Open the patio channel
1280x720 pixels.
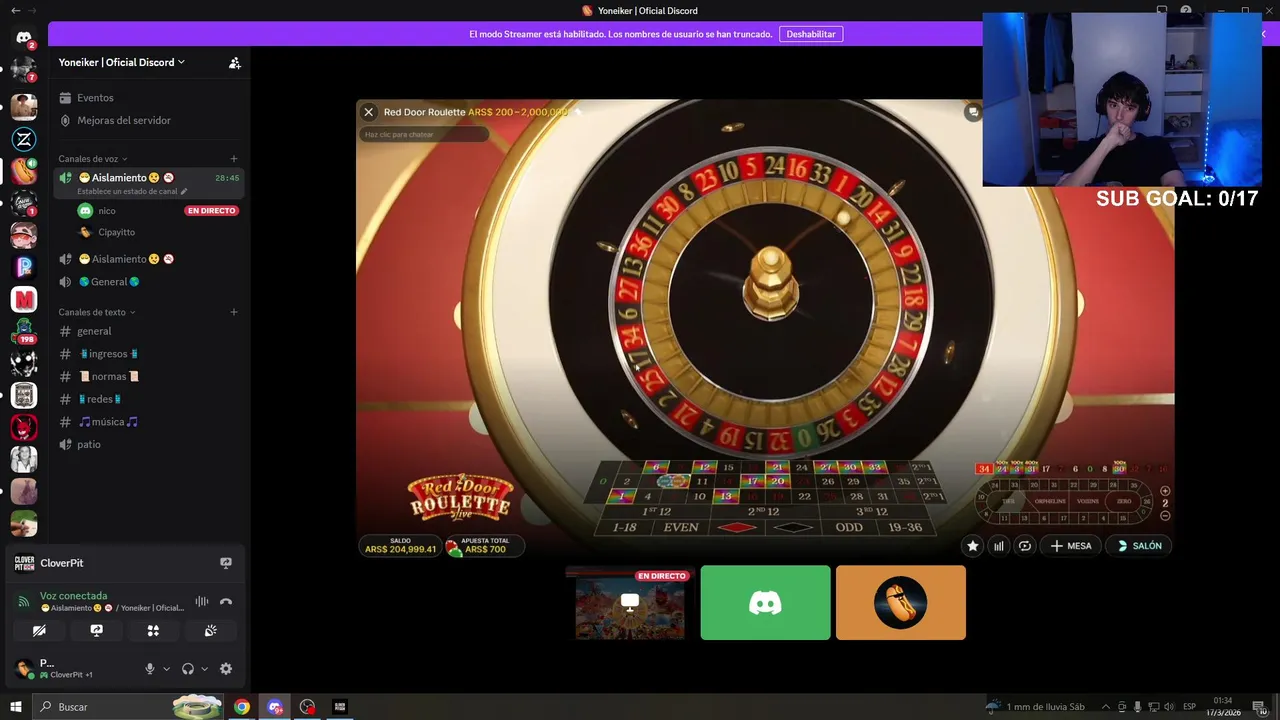tap(148, 444)
